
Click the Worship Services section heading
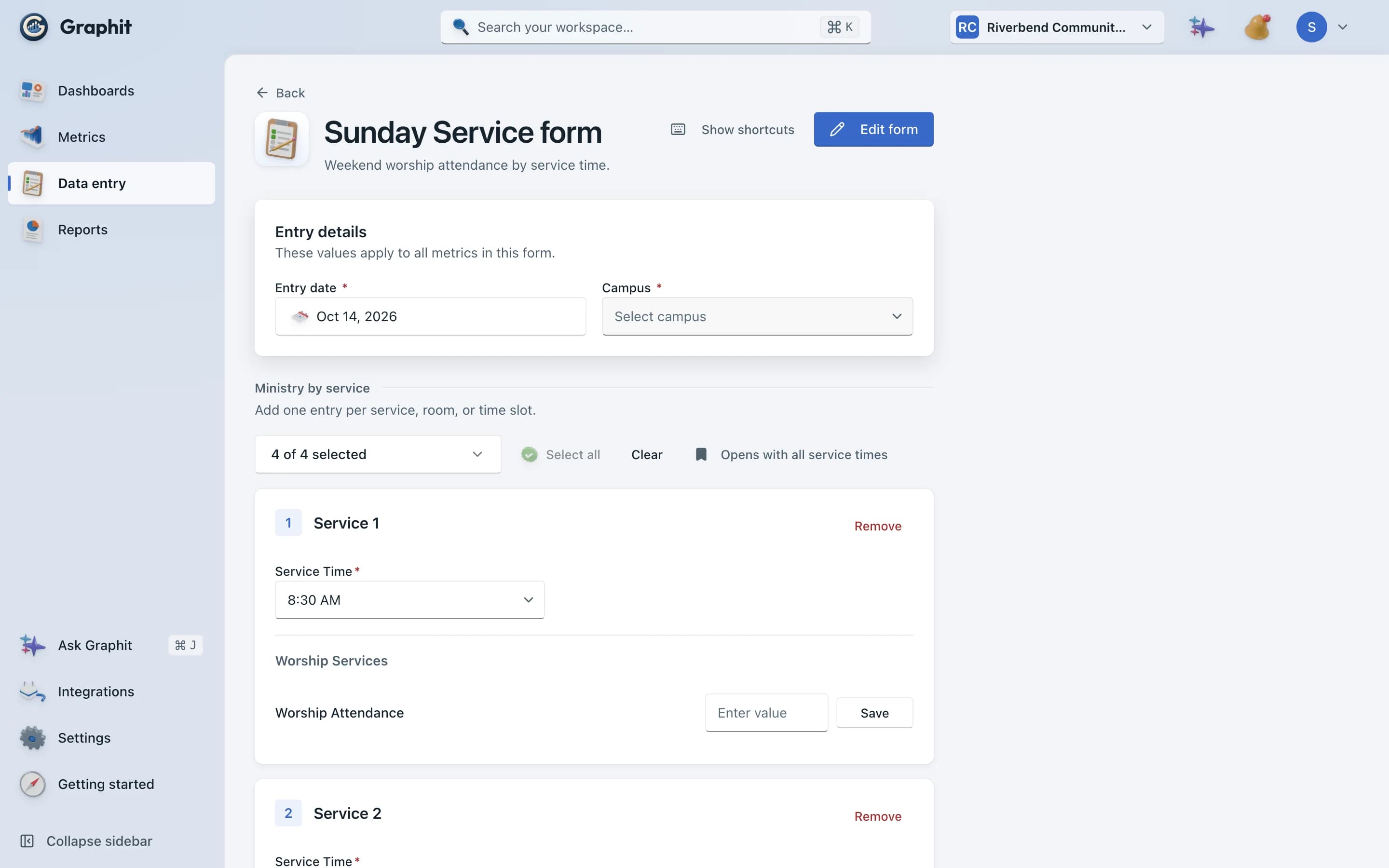point(331,661)
